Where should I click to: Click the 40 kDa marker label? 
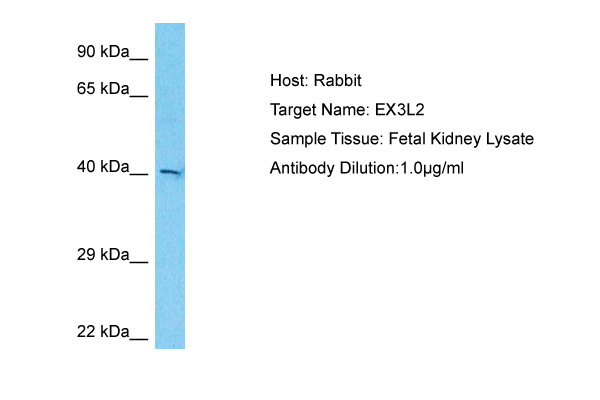[103, 167]
